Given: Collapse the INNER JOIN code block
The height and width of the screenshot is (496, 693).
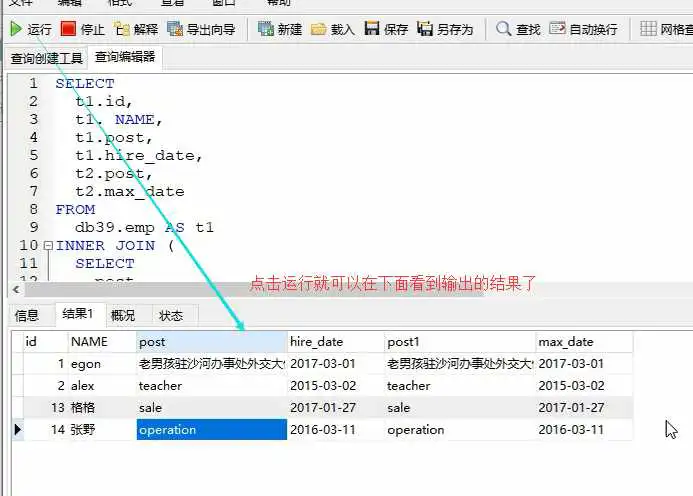Looking at the screenshot, I should click(x=47, y=245).
